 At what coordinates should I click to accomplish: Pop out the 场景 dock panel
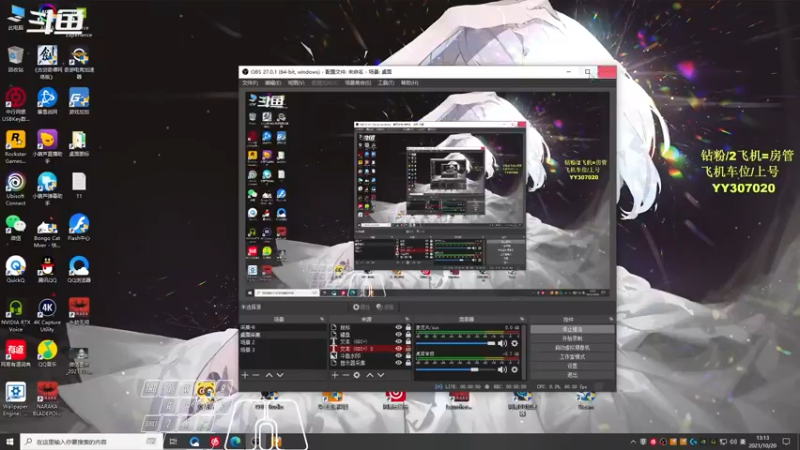tap(322, 319)
